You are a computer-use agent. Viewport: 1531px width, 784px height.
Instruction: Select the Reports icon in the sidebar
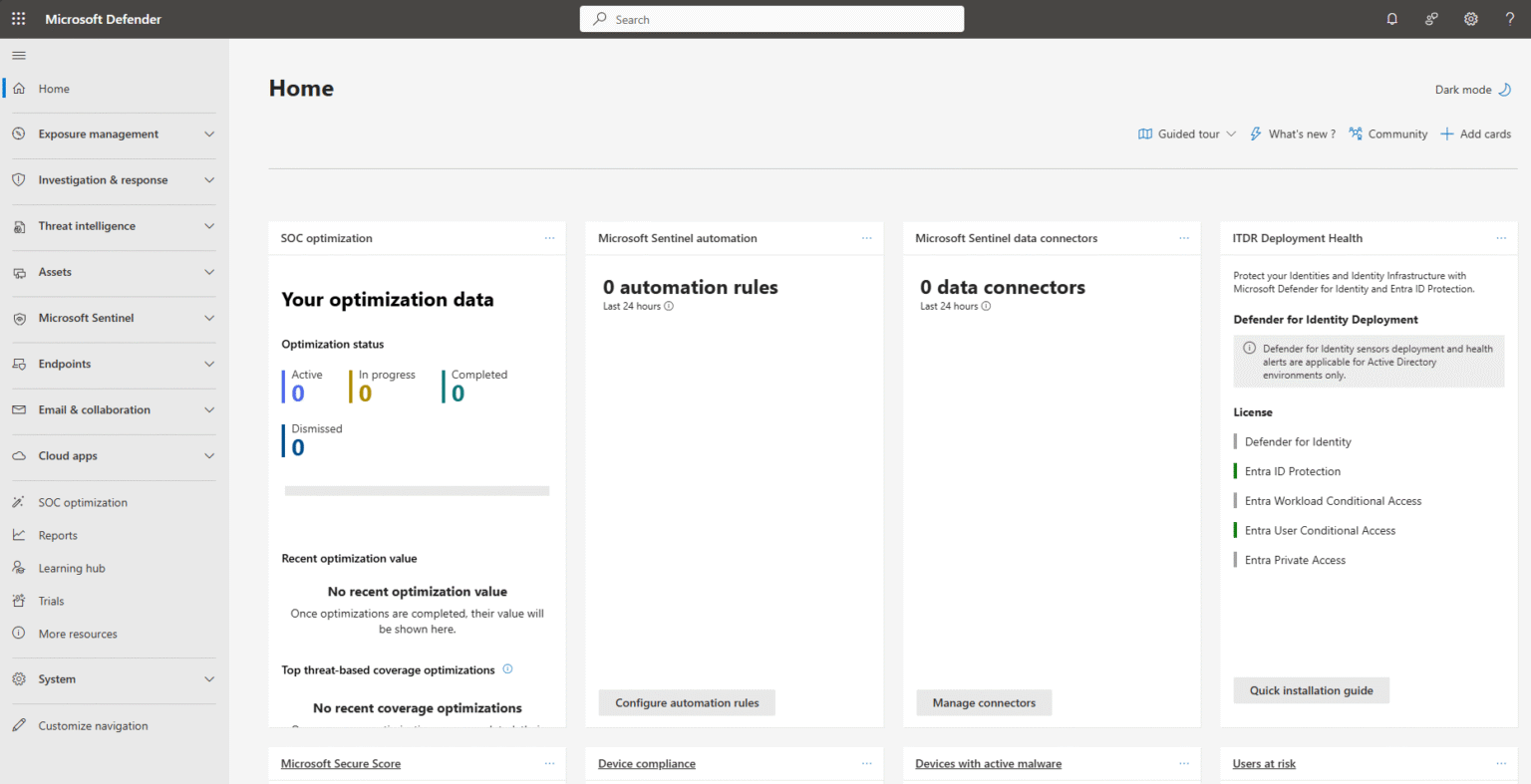point(19,535)
